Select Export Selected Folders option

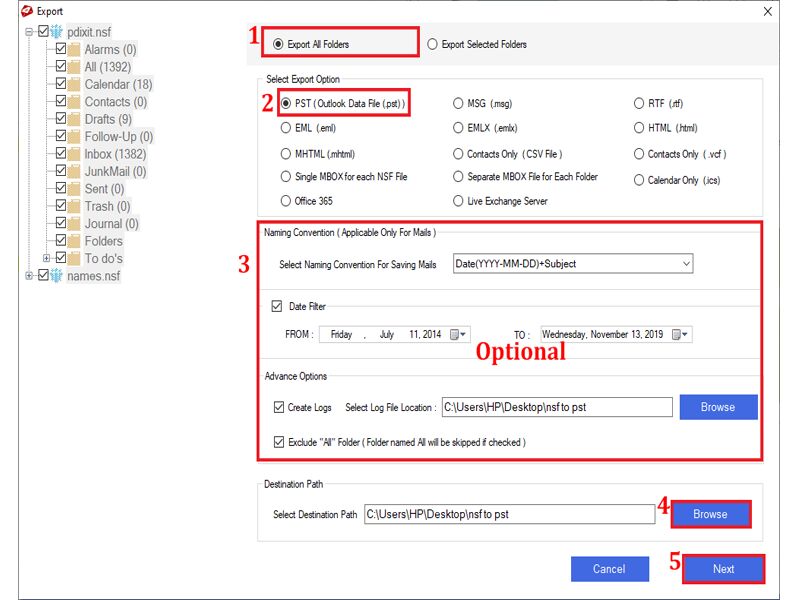pyautogui.click(x=433, y=44)
